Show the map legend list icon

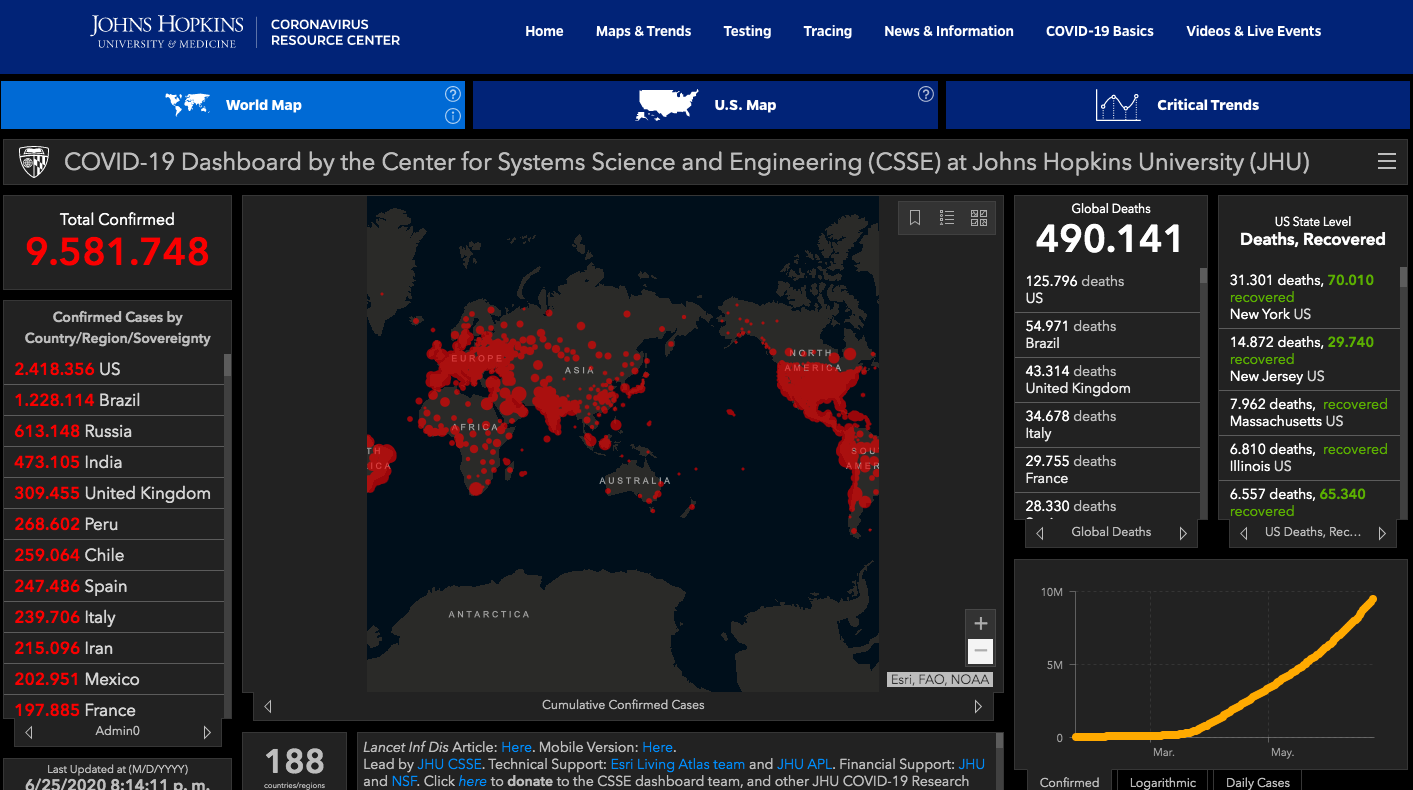(947, 218)
